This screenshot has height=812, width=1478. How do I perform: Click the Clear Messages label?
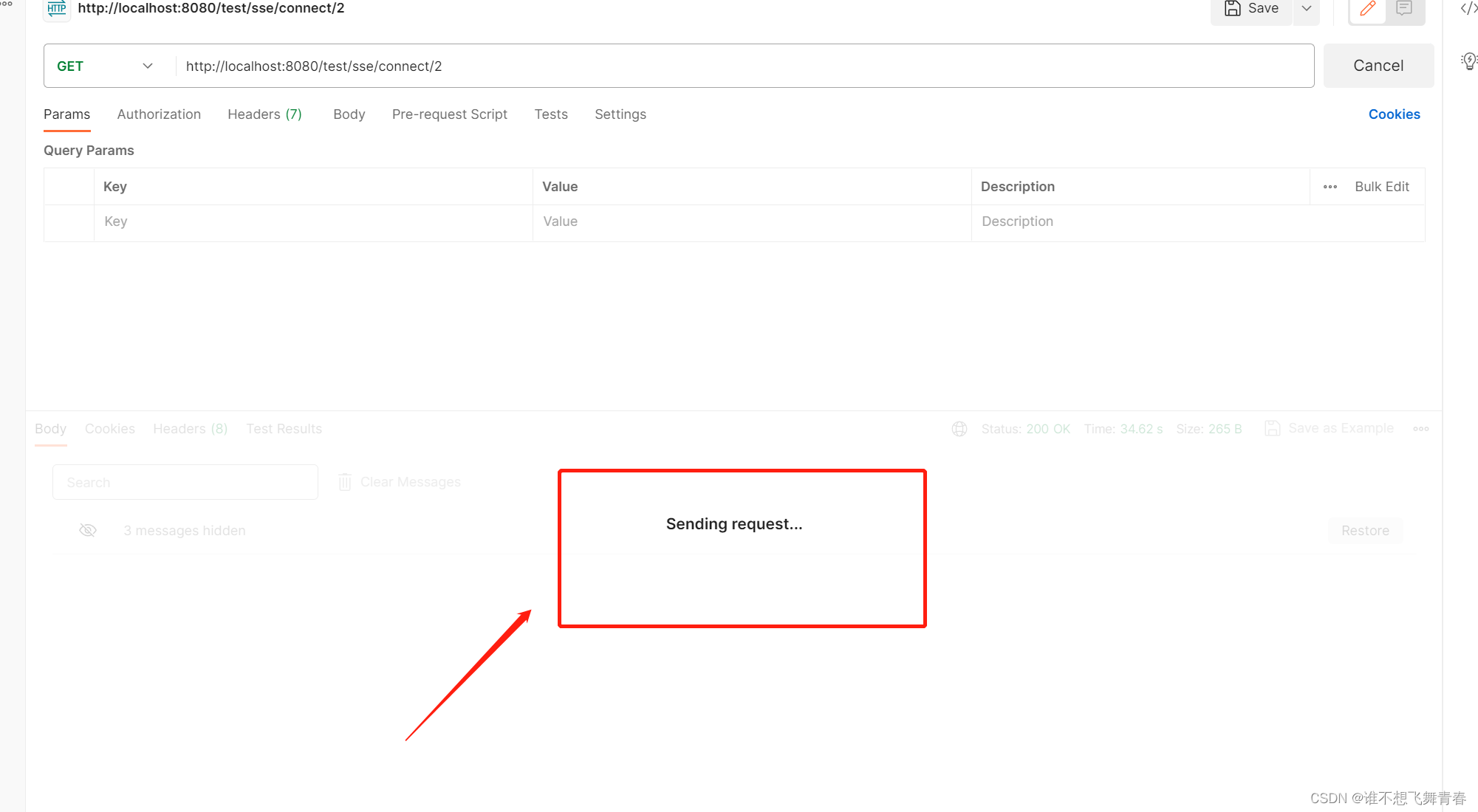click(411, 482)
